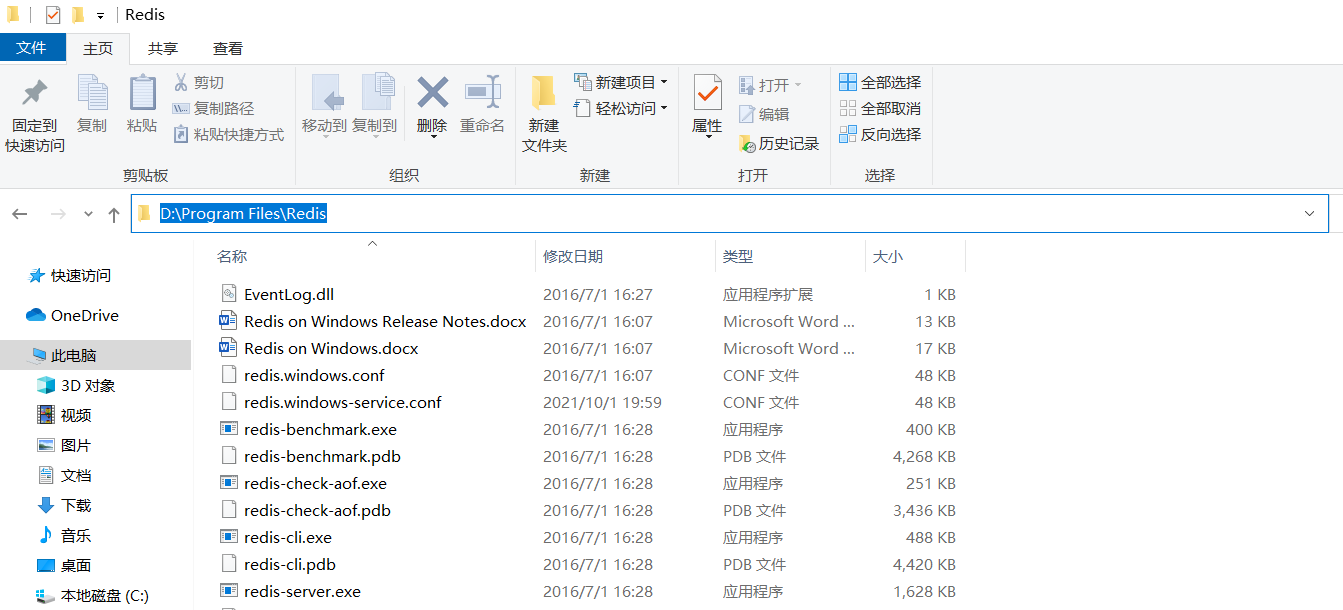
Task: Open the quick access toolbar customize dropdown
Action: click(101, 16)
